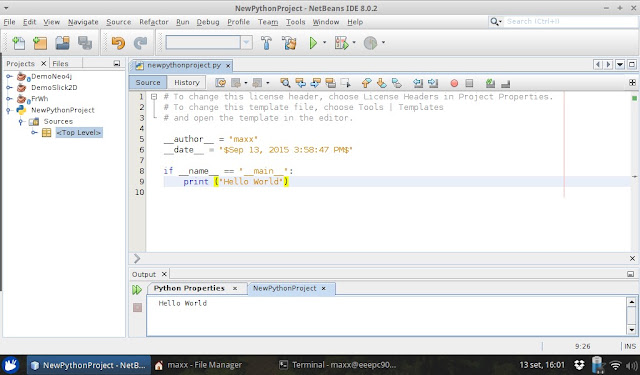The width and height of the screenshot is (640, 375).
Task: Click the Profile Project toolbar icon
Action: tap(370, 42)
